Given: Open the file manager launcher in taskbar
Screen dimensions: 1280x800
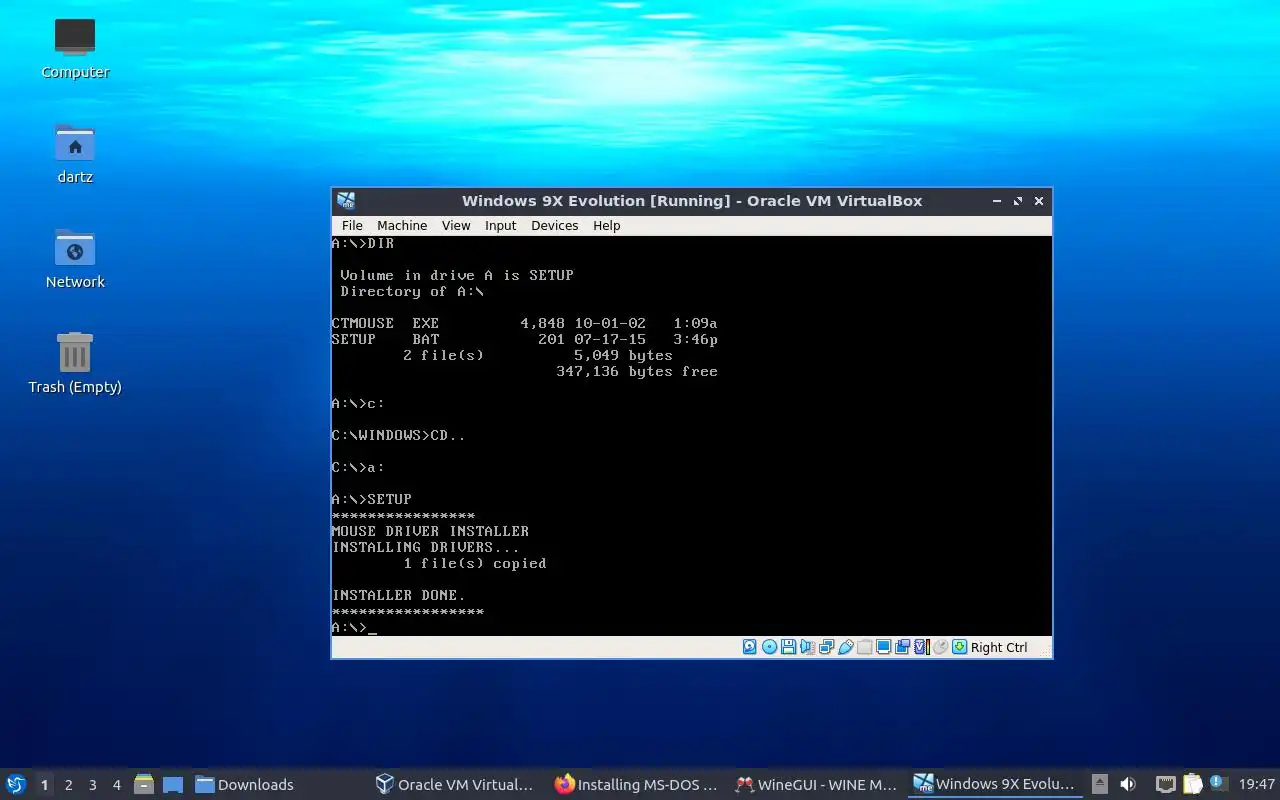Looking at the screenshot, I should [143, 784].
